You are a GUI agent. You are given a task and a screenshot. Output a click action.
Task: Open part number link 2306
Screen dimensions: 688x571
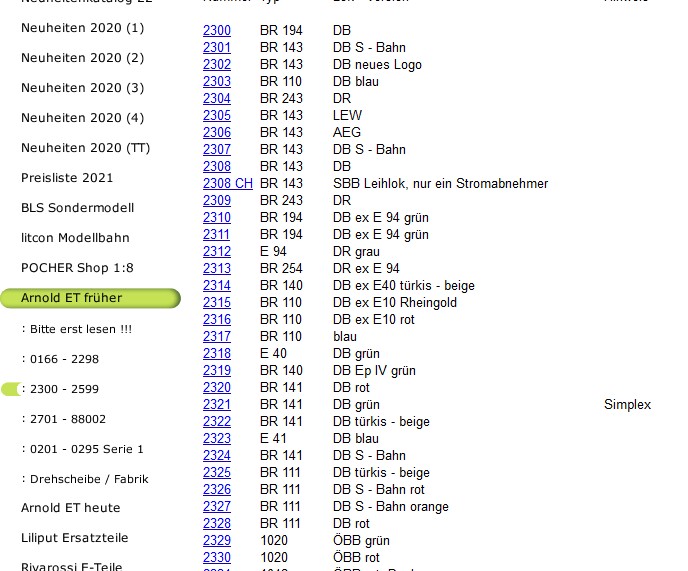pyautogui.click(x=217, y=133)
